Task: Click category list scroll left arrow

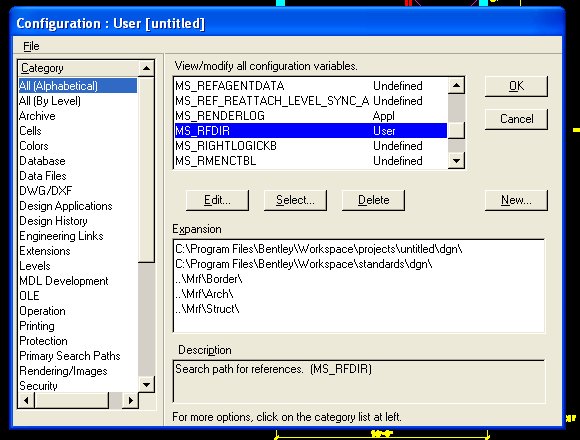Action: (x=26, y=400)
